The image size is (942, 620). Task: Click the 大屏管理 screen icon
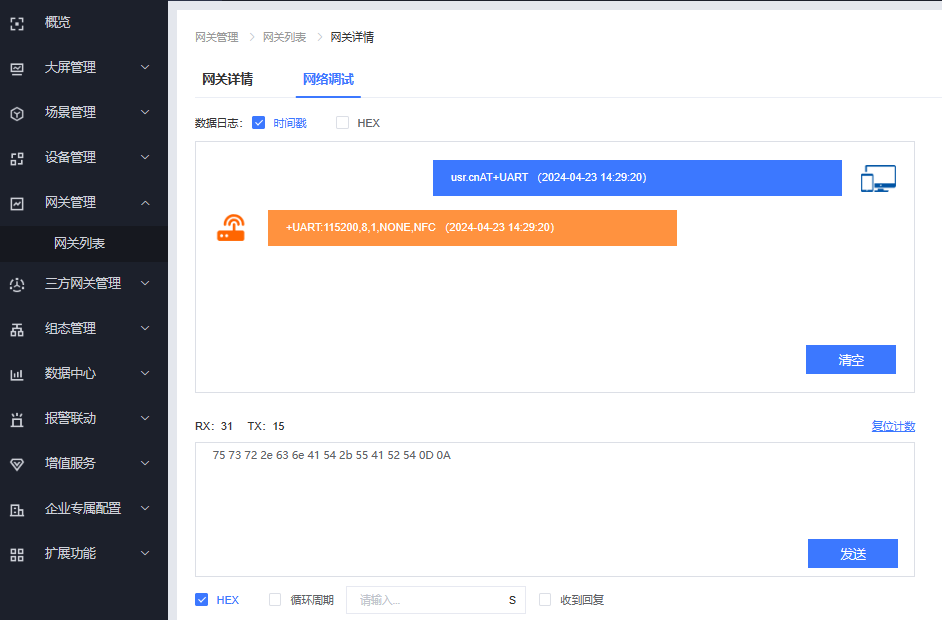click(17, 68)
